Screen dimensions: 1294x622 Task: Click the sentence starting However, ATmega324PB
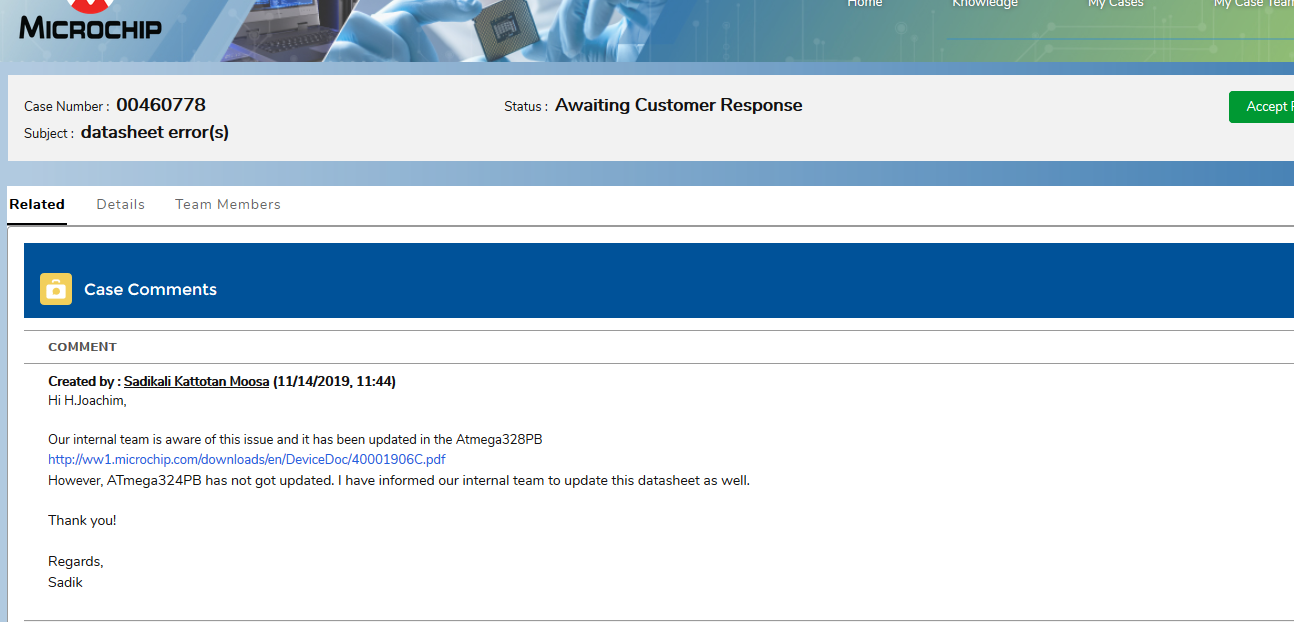point(399,480)
